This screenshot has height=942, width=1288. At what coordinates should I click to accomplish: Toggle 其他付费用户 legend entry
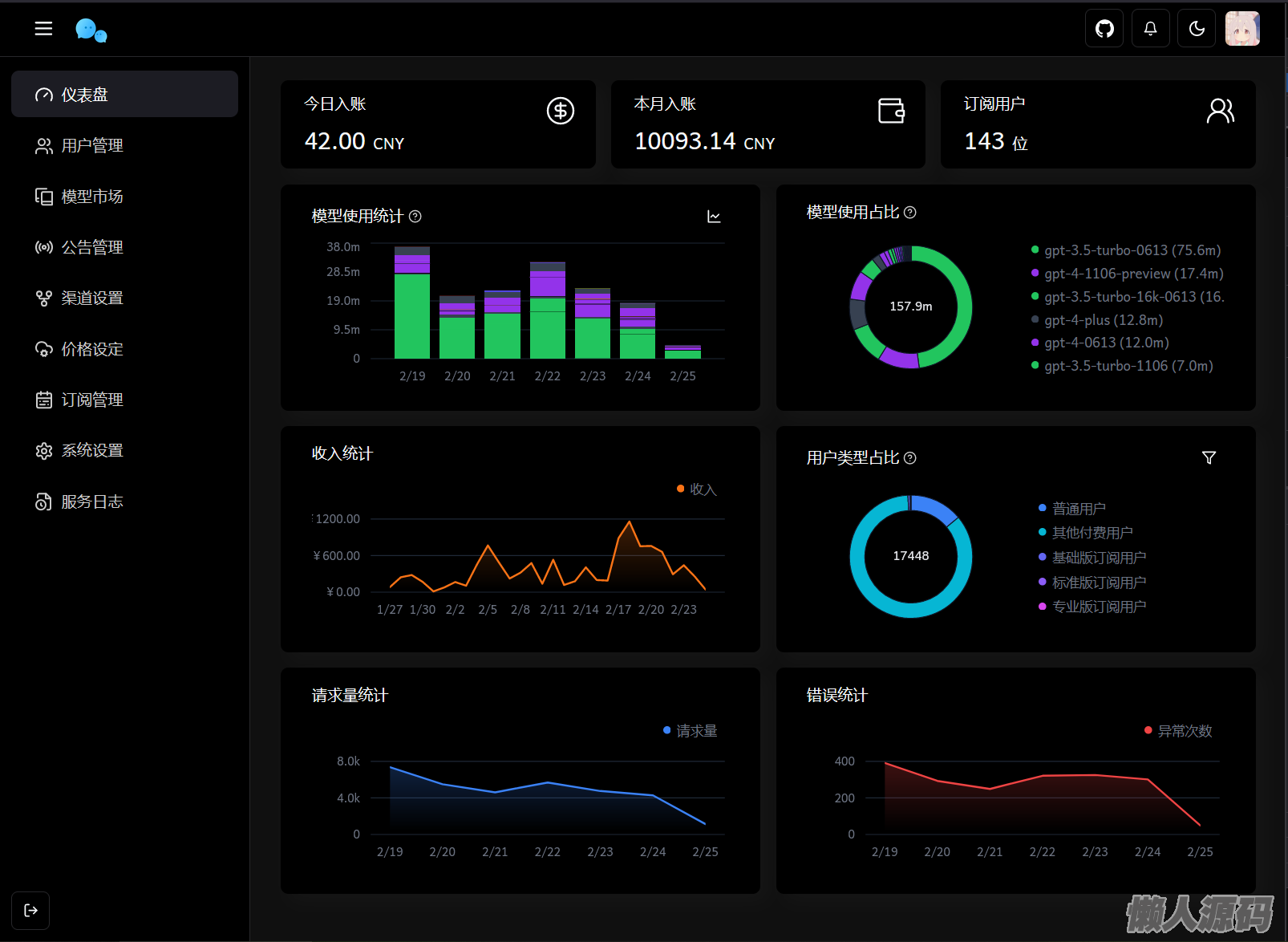click(x=1086, y=533)
